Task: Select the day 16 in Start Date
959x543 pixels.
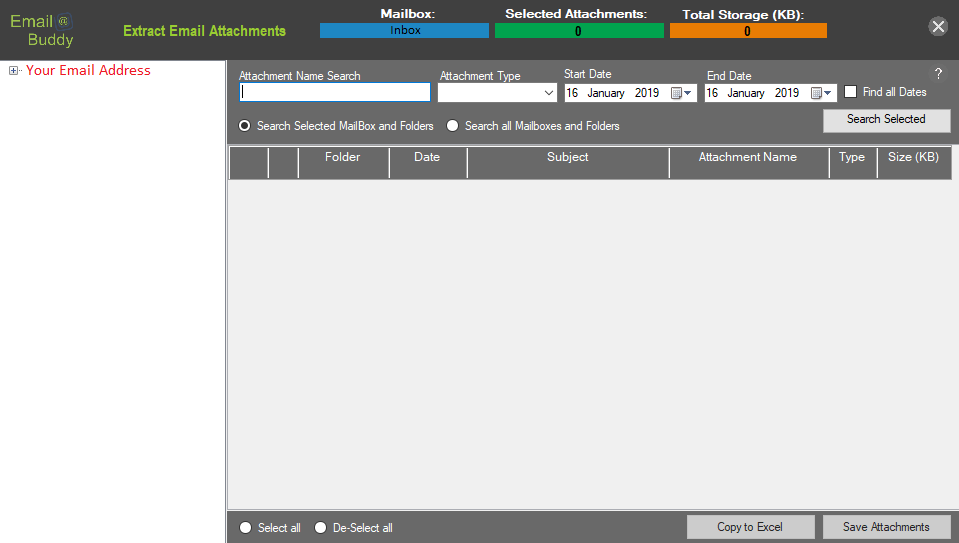Action: pos(572,93)
